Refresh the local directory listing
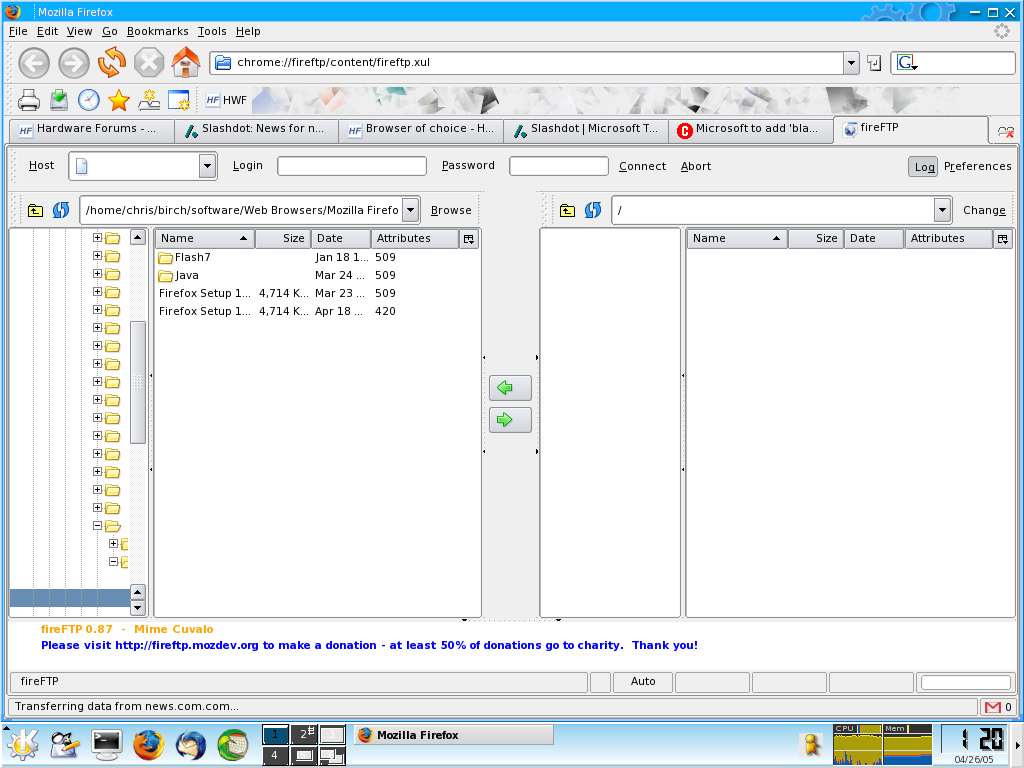Screen dimensions: 1024x768 click(x=61, y=210)
